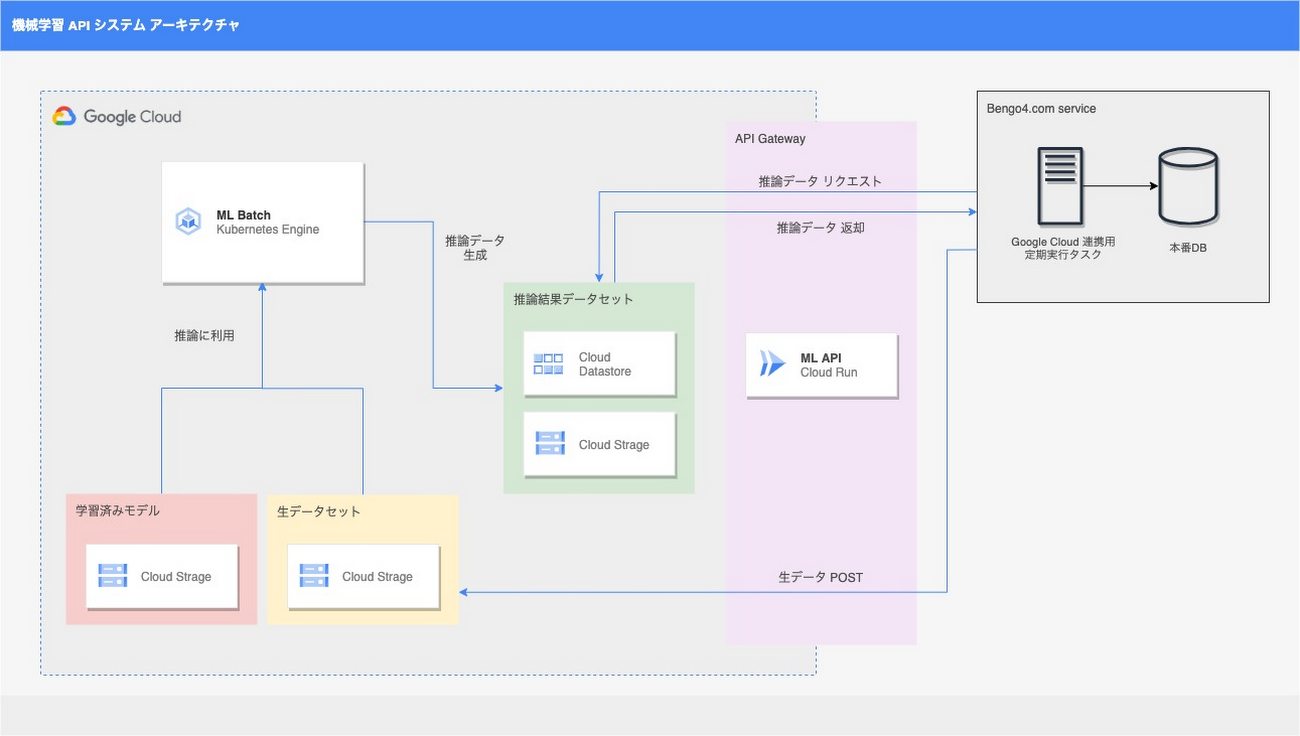Click the ML API label
The width and height of the screenshot is (1300, 736).
pos(821,358)
